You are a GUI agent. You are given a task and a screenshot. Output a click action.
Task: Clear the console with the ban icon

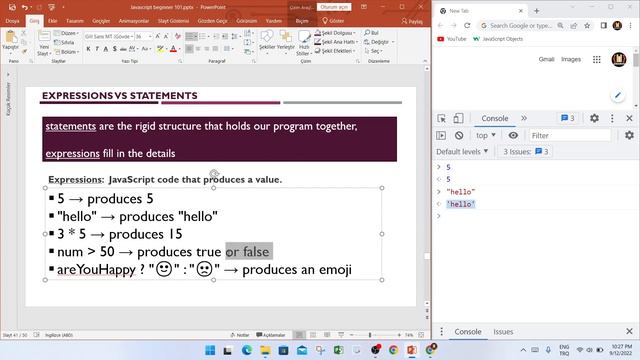click(x=459, y=136)
